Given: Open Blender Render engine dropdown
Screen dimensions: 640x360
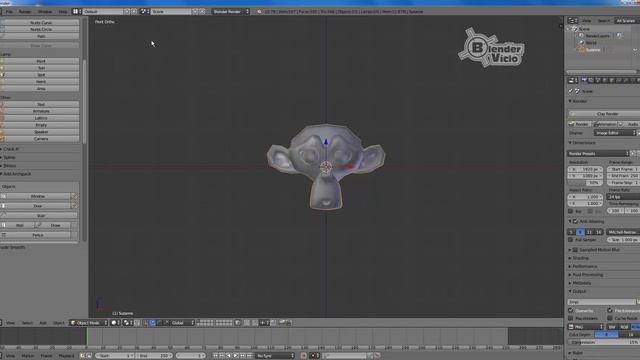Looking at the screenshot, I should pos(231,12).
